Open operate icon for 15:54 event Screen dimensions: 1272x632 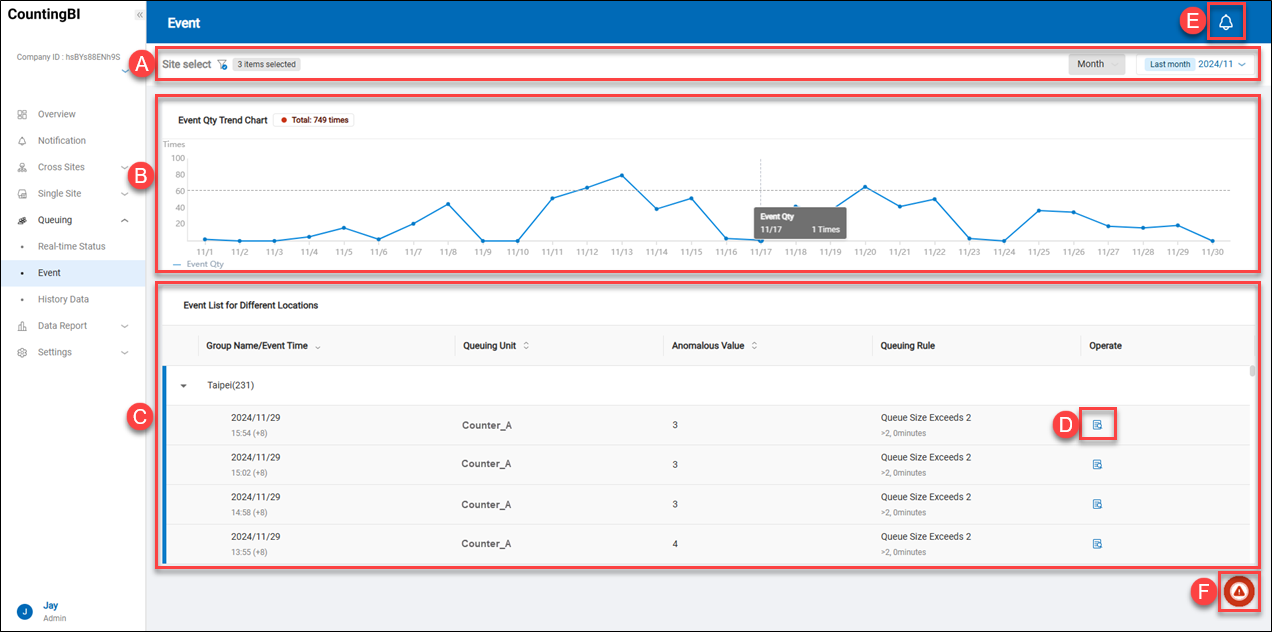click(1097, 425)
